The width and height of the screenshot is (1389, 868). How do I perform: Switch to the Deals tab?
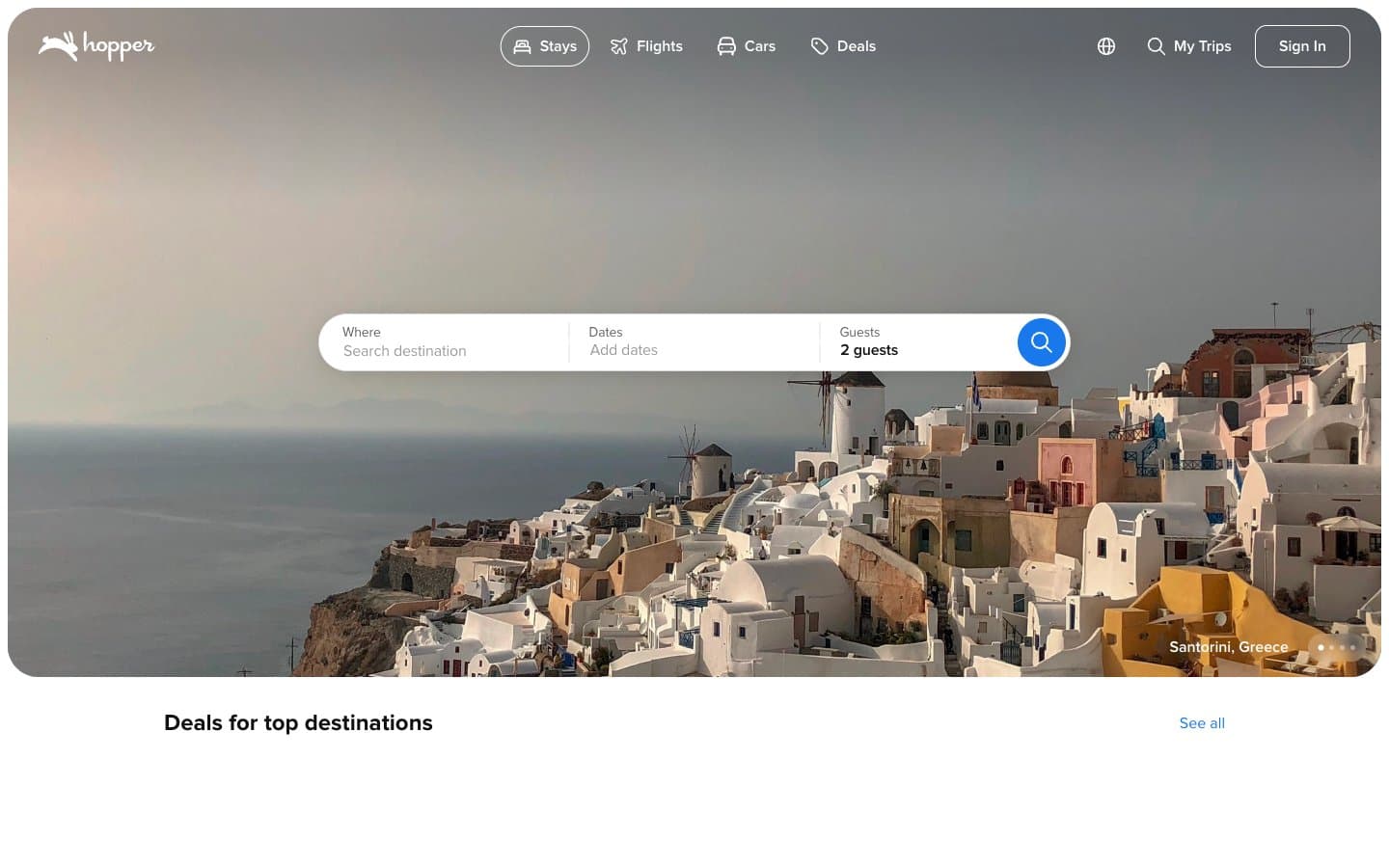pos(843,46)
